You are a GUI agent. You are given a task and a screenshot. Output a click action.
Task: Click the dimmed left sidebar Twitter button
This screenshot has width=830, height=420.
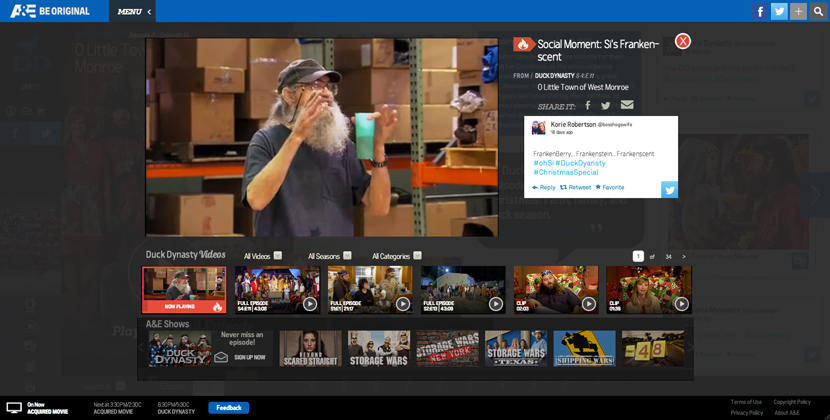46,133
